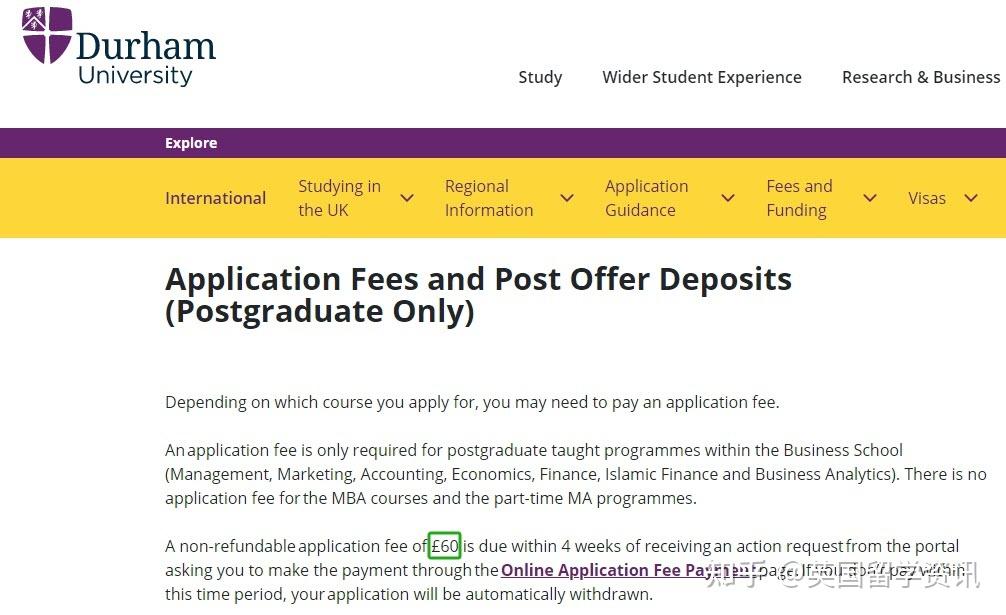The image size is (1006, 615).
Task: Click the Studying in the UK text link
Action: tap(339, 198)
